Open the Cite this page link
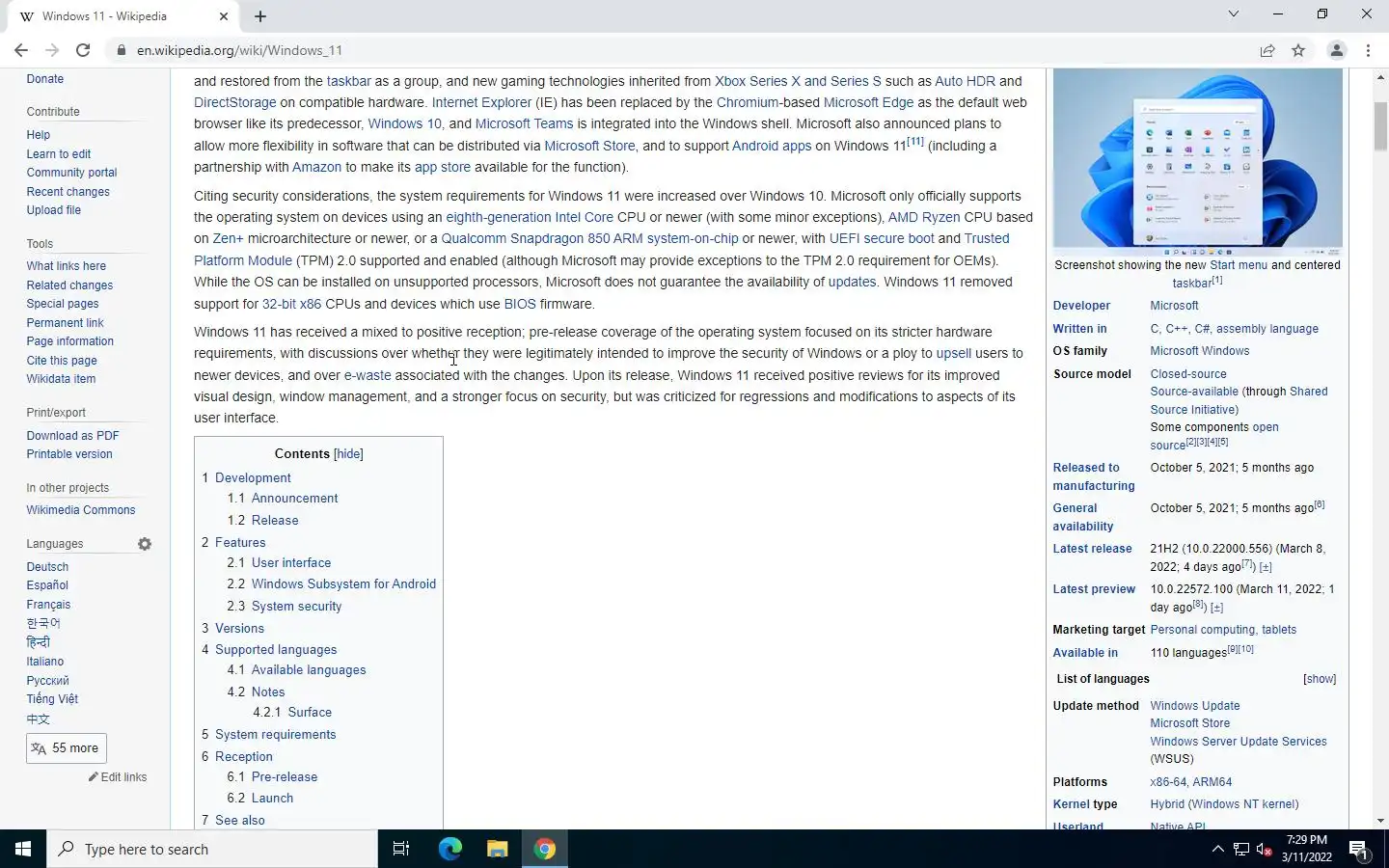1389x868 pixels. 62,361
